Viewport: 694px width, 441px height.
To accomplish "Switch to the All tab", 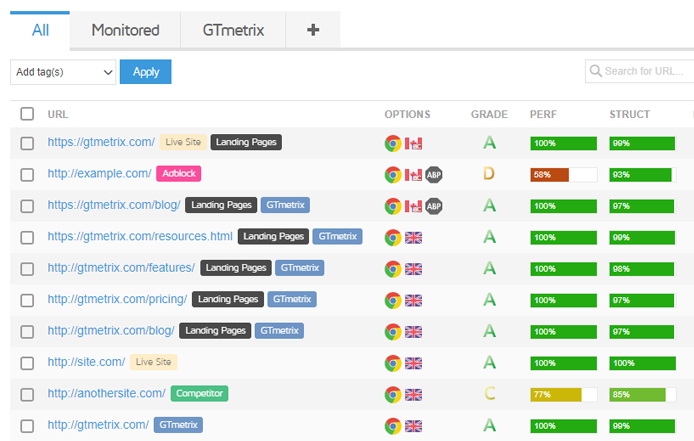I will pos(40,30).
